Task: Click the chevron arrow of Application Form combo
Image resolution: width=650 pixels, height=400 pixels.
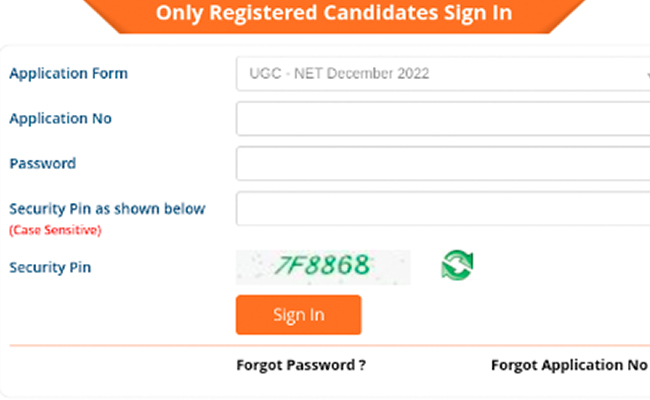Action: coord(644,75)
